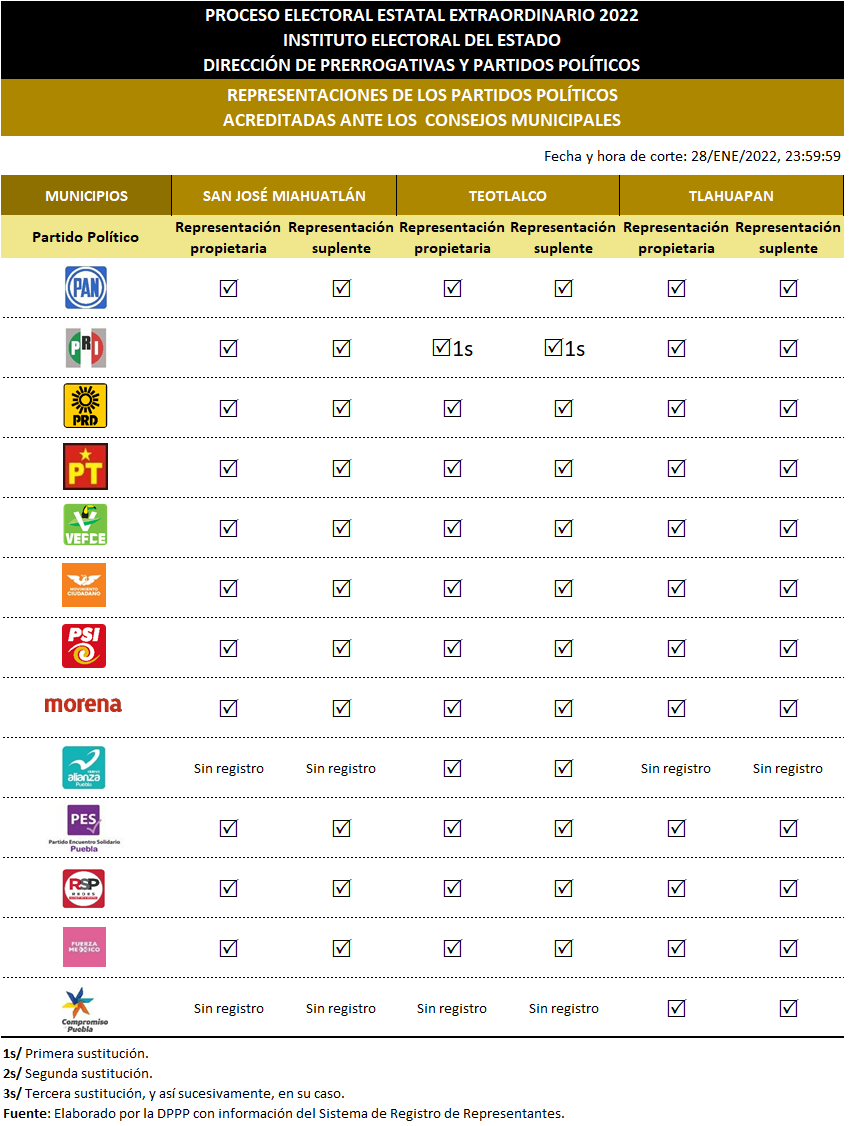
Task: Select the TEOTLALCO column header
Action: point(508,195)
